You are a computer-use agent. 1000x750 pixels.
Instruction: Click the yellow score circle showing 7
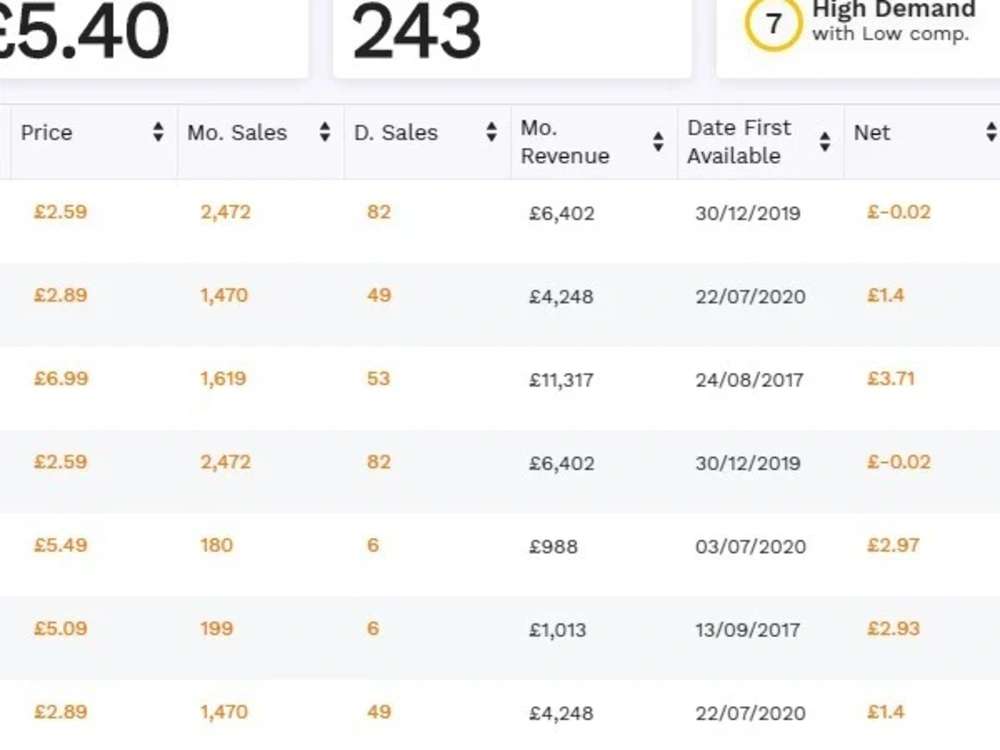click(x=773, y=24)
